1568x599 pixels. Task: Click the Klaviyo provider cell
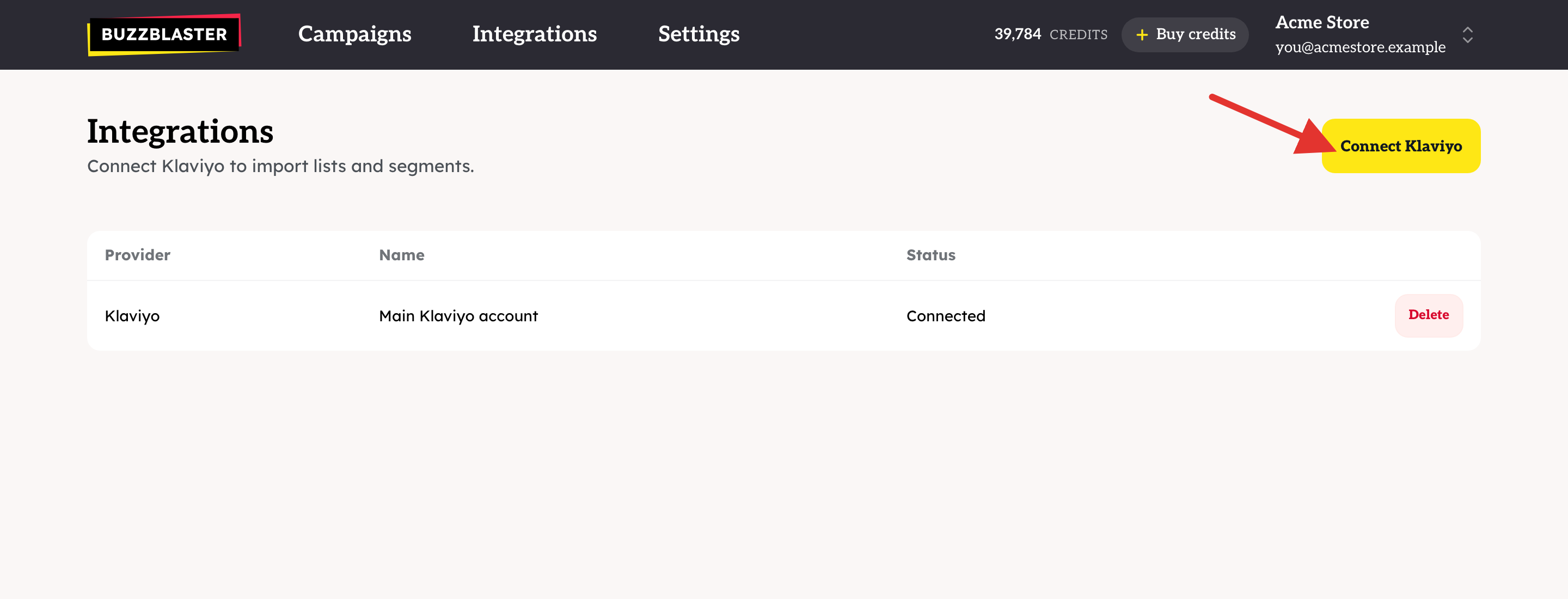[132, 316]
